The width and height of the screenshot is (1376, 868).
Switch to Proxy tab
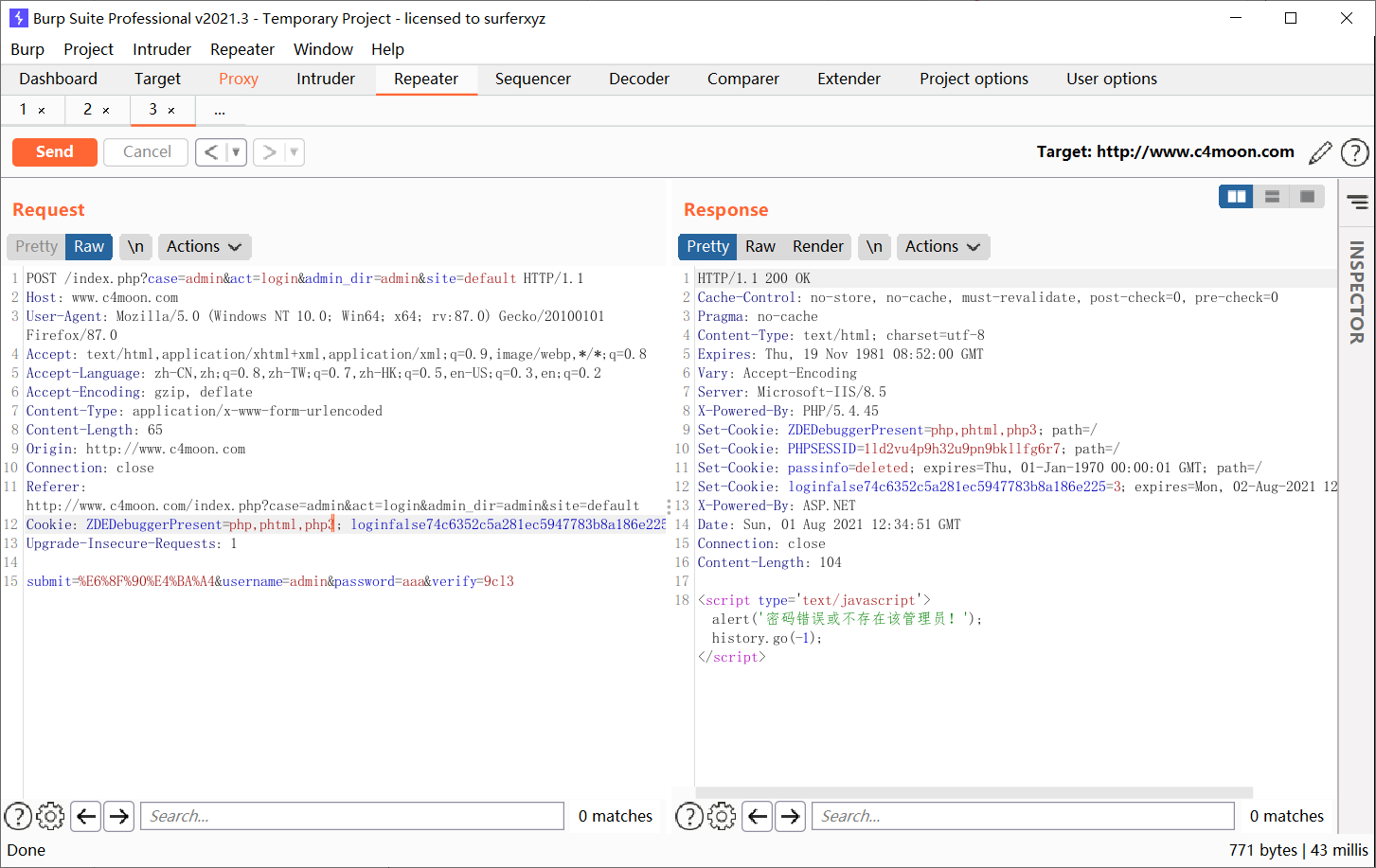(239, 80)
